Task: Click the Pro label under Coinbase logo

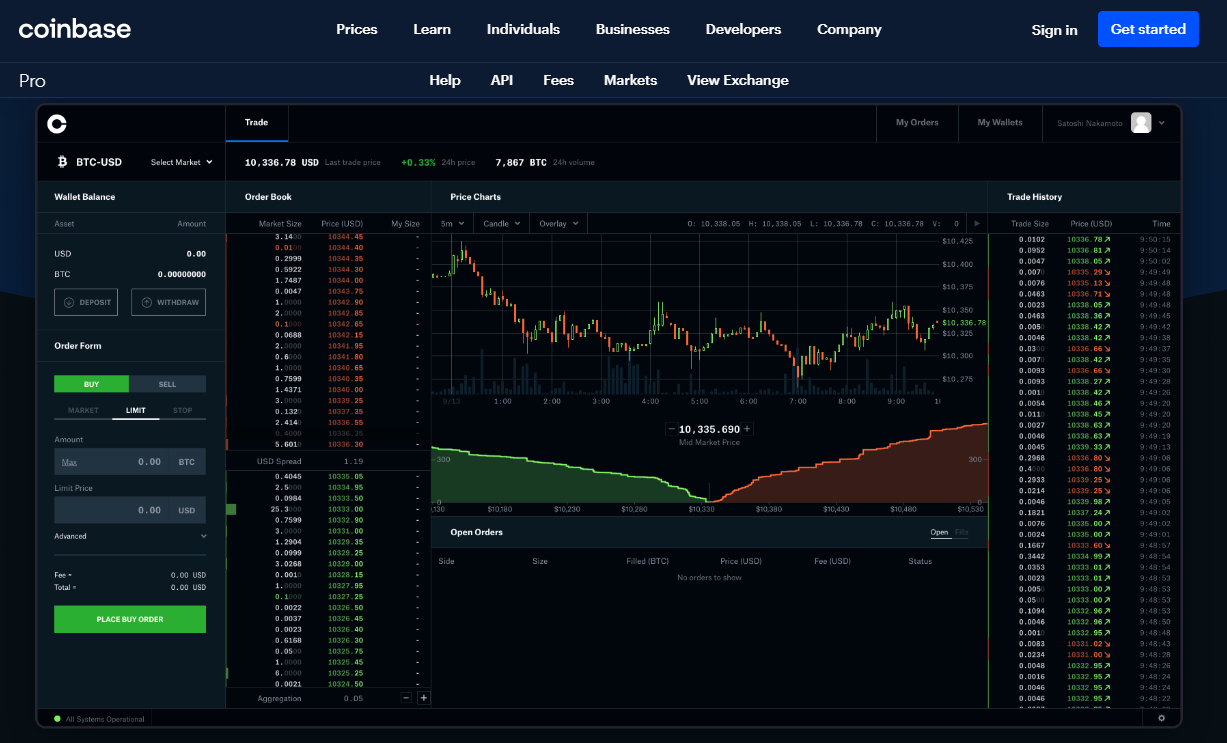Action: point(32,81)
